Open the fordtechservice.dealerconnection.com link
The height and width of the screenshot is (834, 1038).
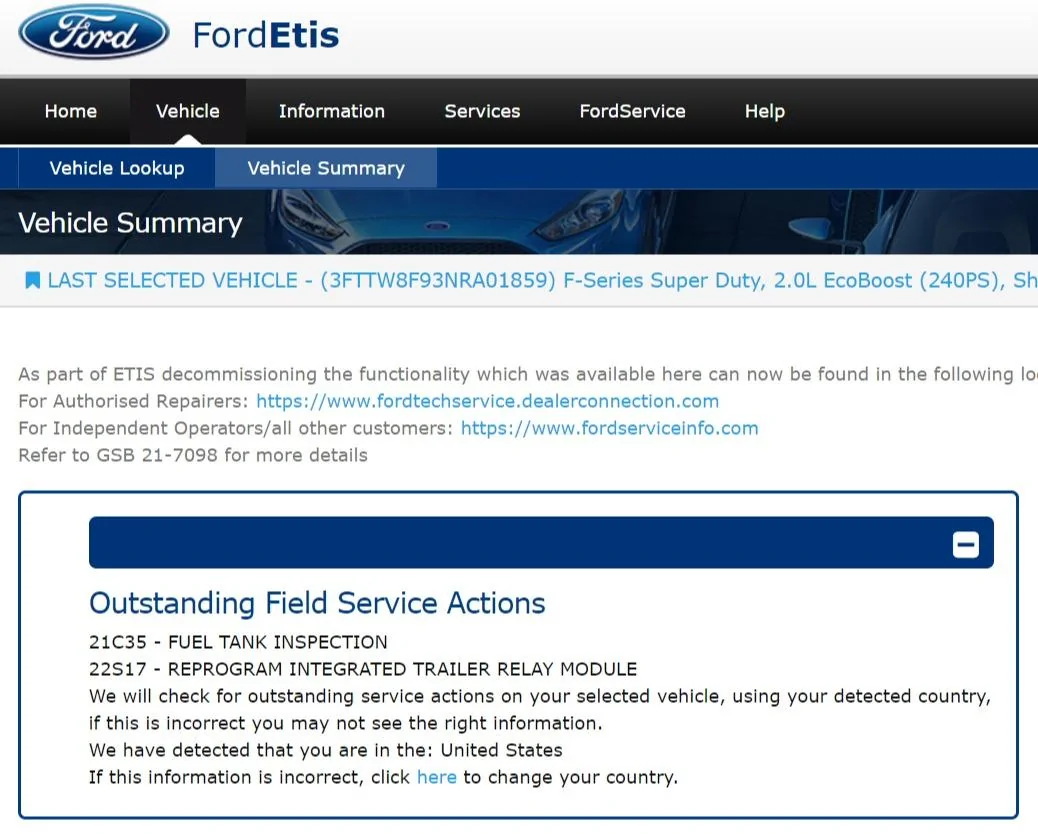(487, 401)
